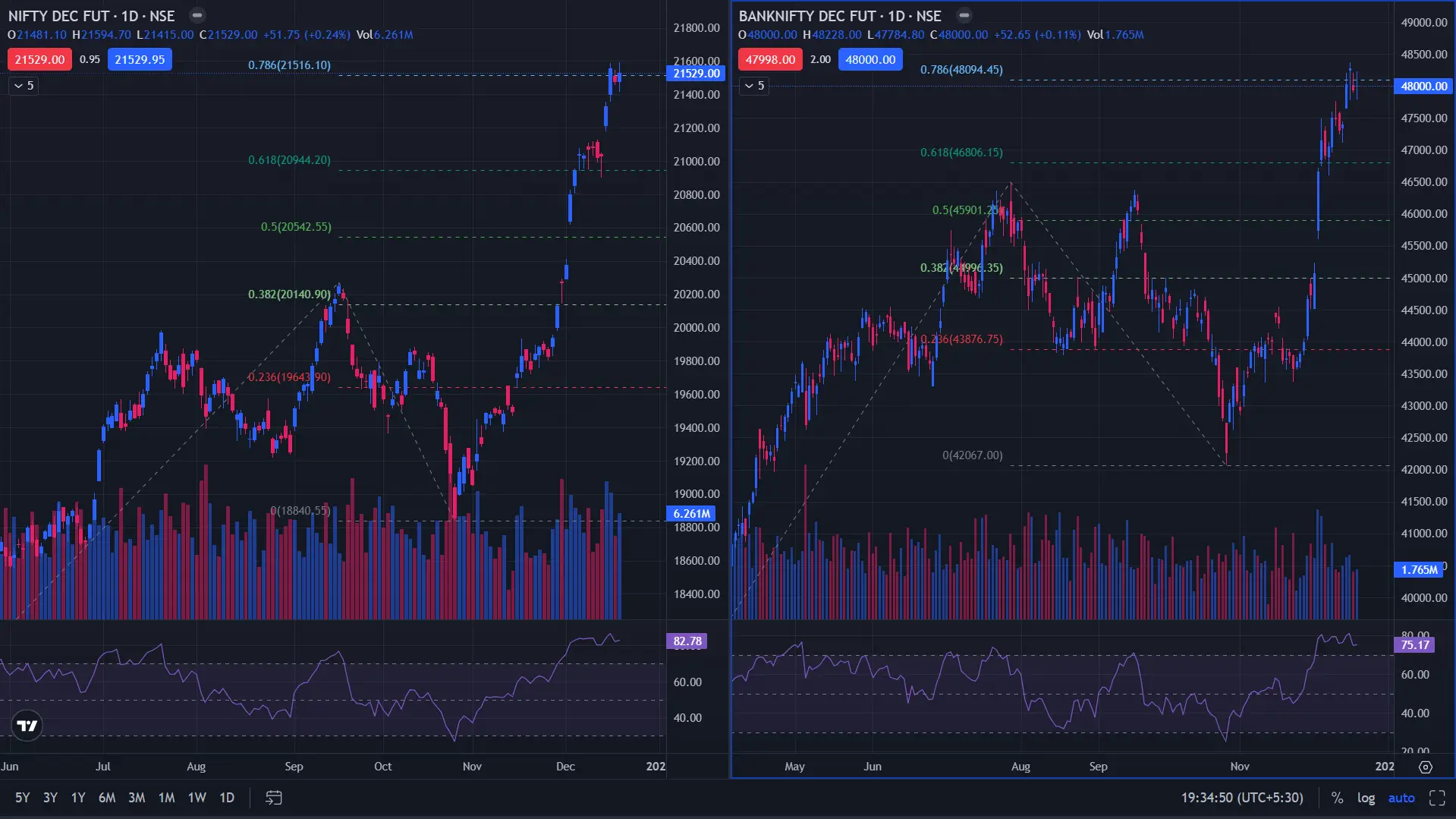Click the NIFTY DEC FUT symbol title
Image resolution: width=1456 pixels, height=819 pixels.
(x=92, y=16)
